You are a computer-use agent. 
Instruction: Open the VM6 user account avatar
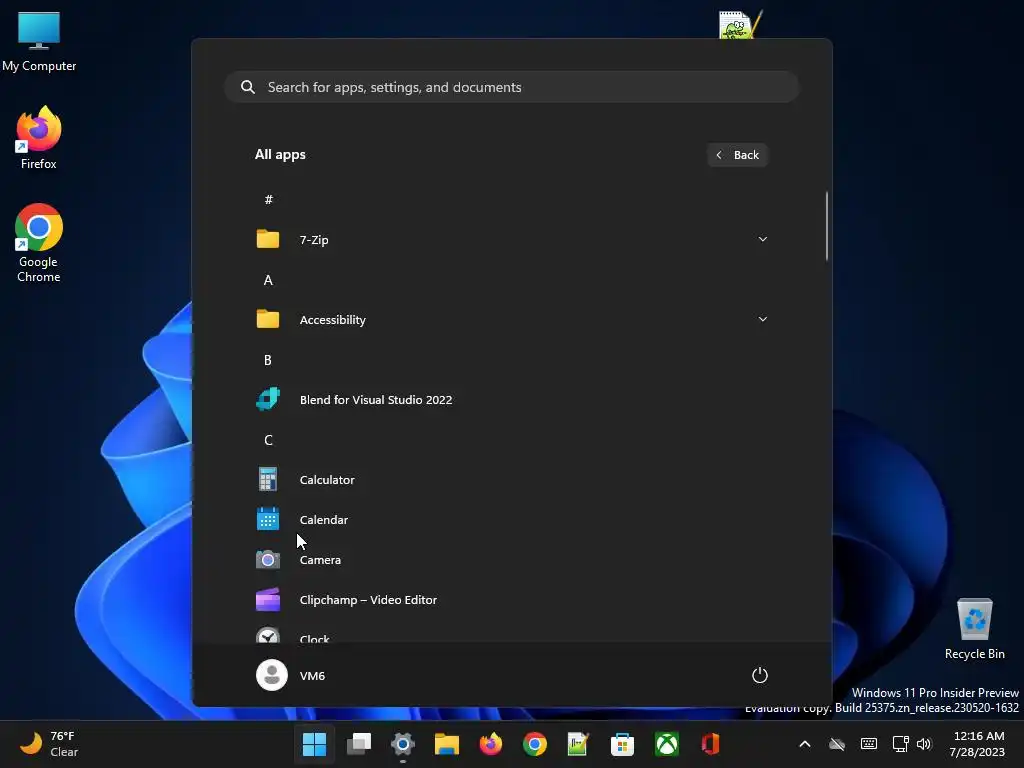(272, 675)
